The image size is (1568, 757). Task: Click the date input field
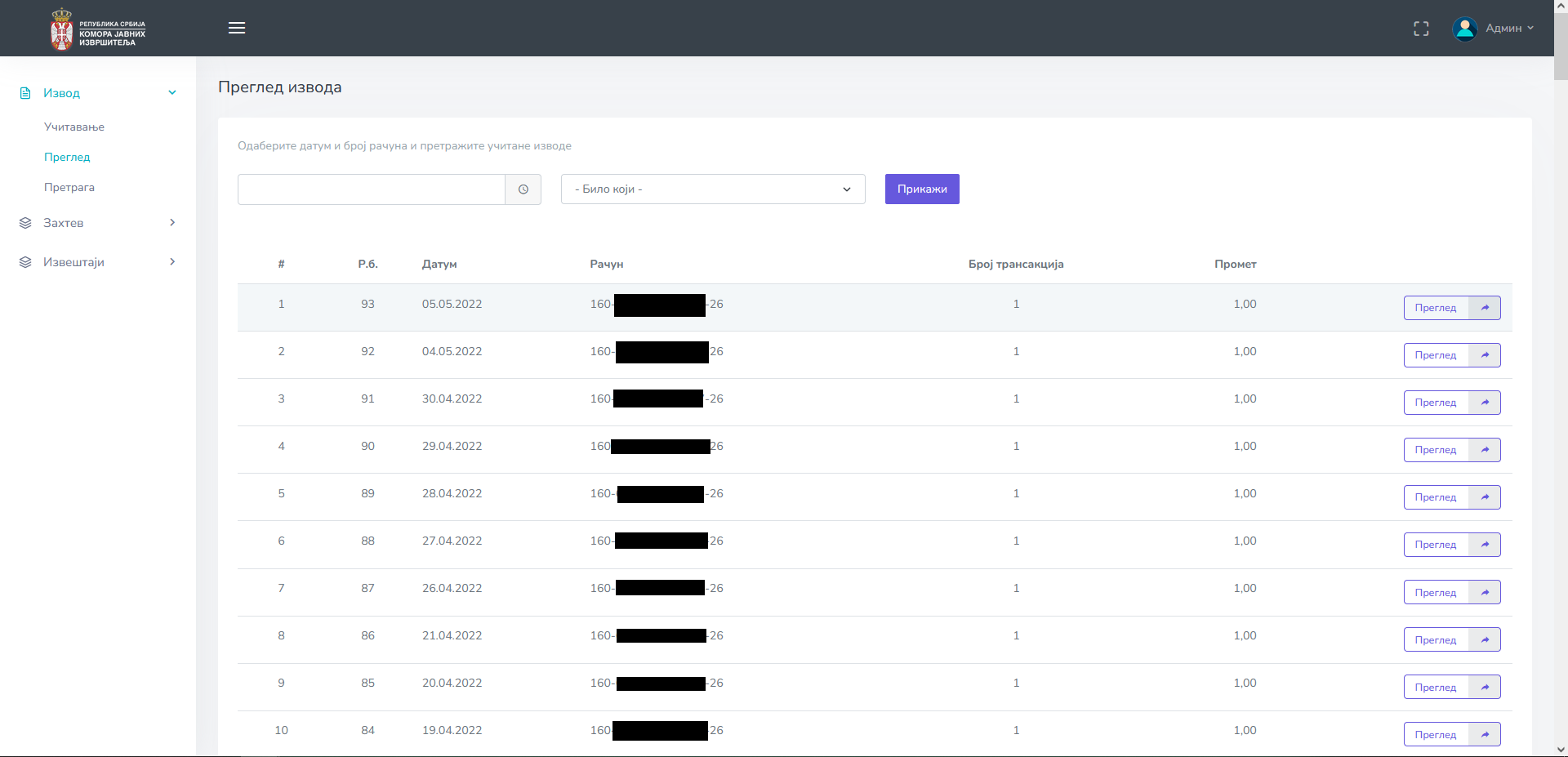click(x=371, y=189)
